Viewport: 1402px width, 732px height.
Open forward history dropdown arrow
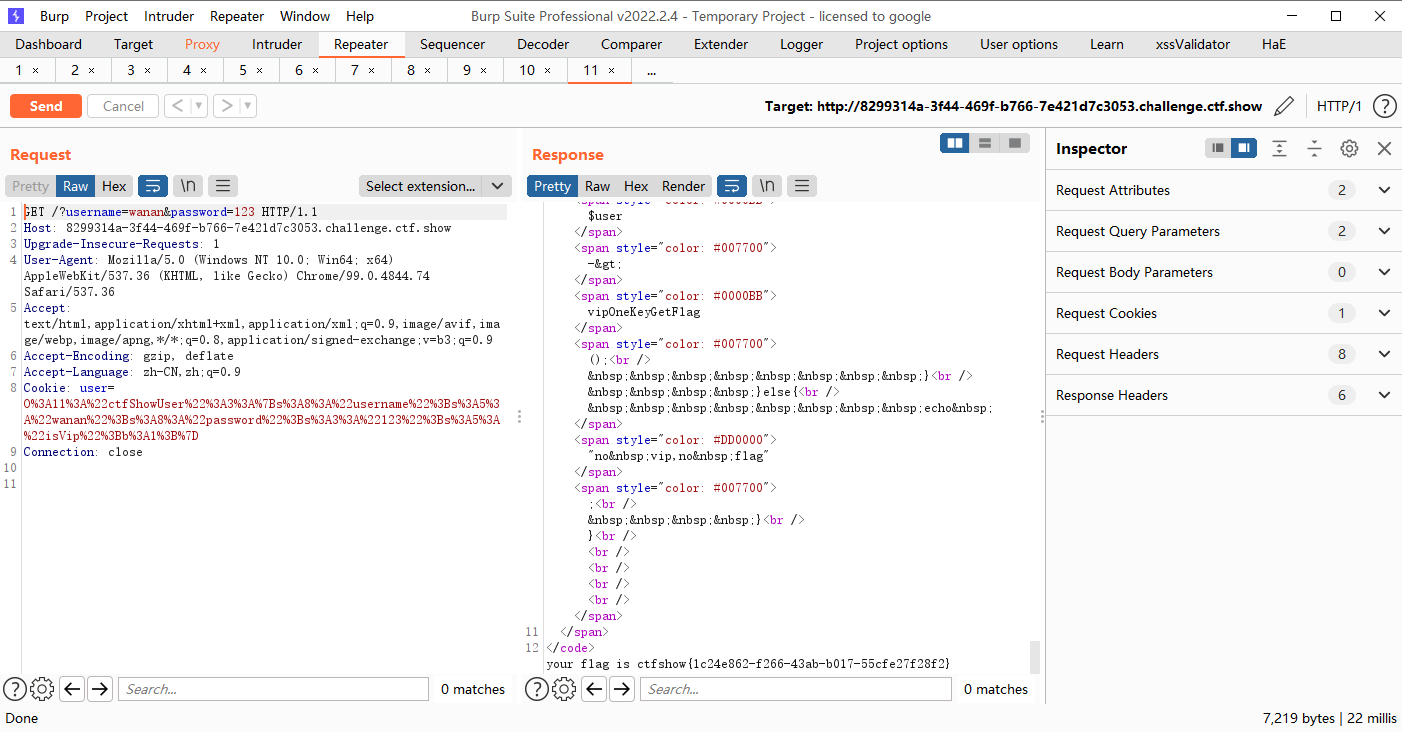tap(249, 106)
